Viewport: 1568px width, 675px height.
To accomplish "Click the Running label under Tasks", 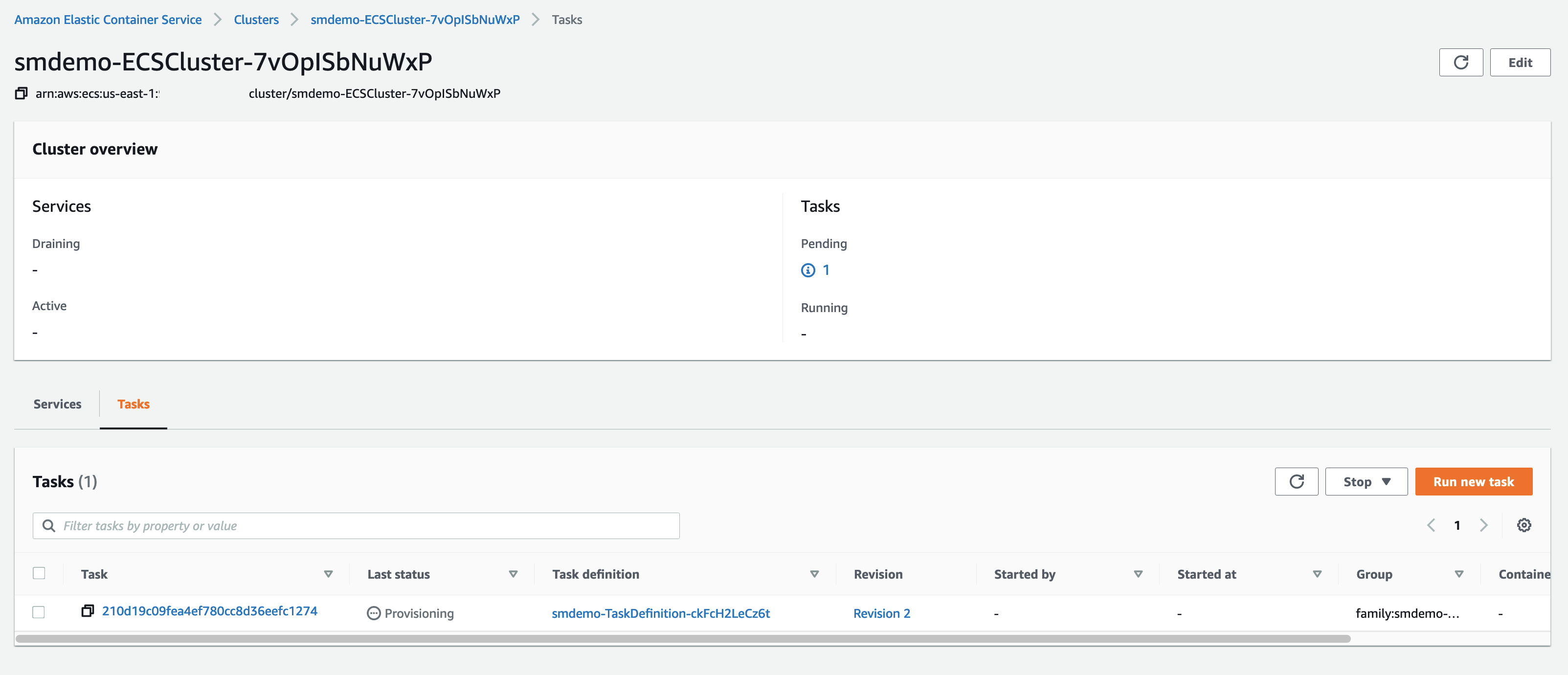I will 824,307.
